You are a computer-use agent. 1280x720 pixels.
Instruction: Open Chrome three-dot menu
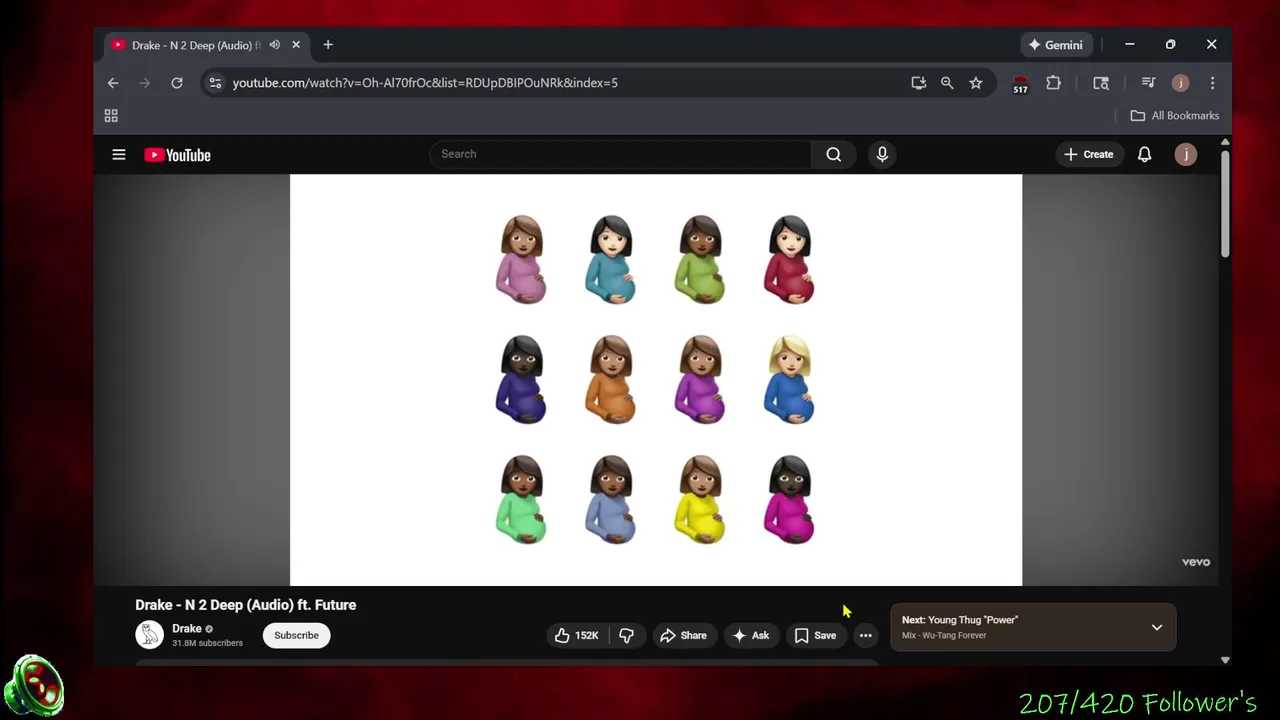point(1212,83)
